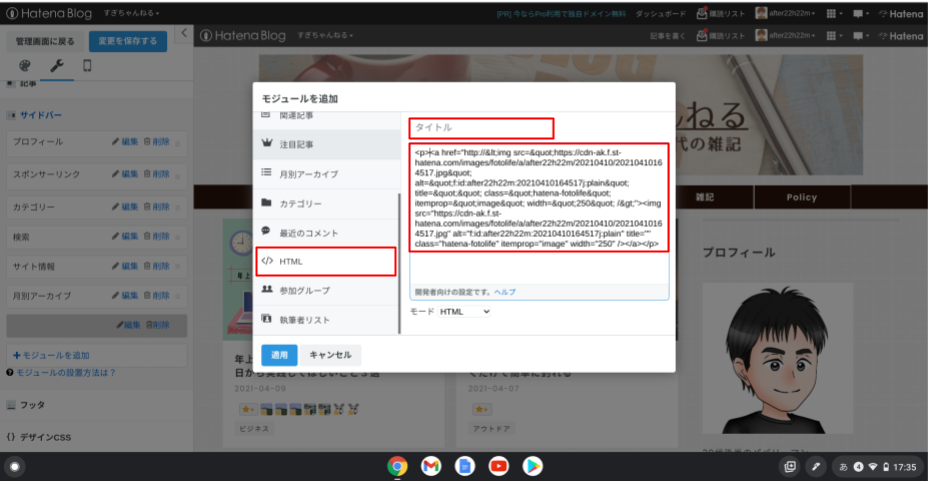Select 月別アーカイブ in module list
The height and width of the screenshot is (485, 932).
(327, 174)
